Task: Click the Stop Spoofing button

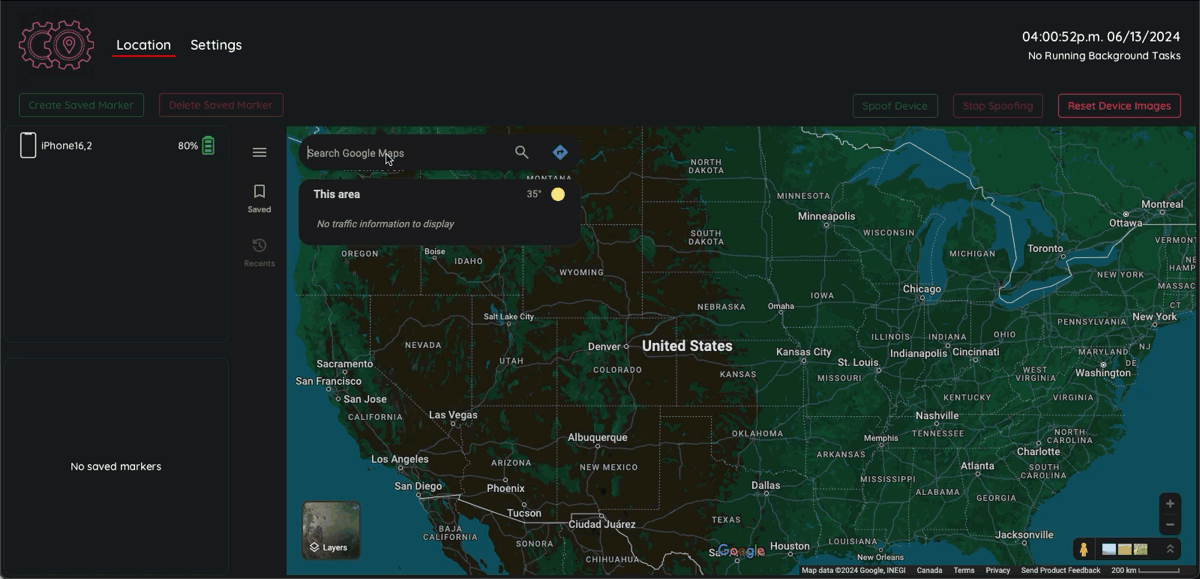Action: [998, 106]
